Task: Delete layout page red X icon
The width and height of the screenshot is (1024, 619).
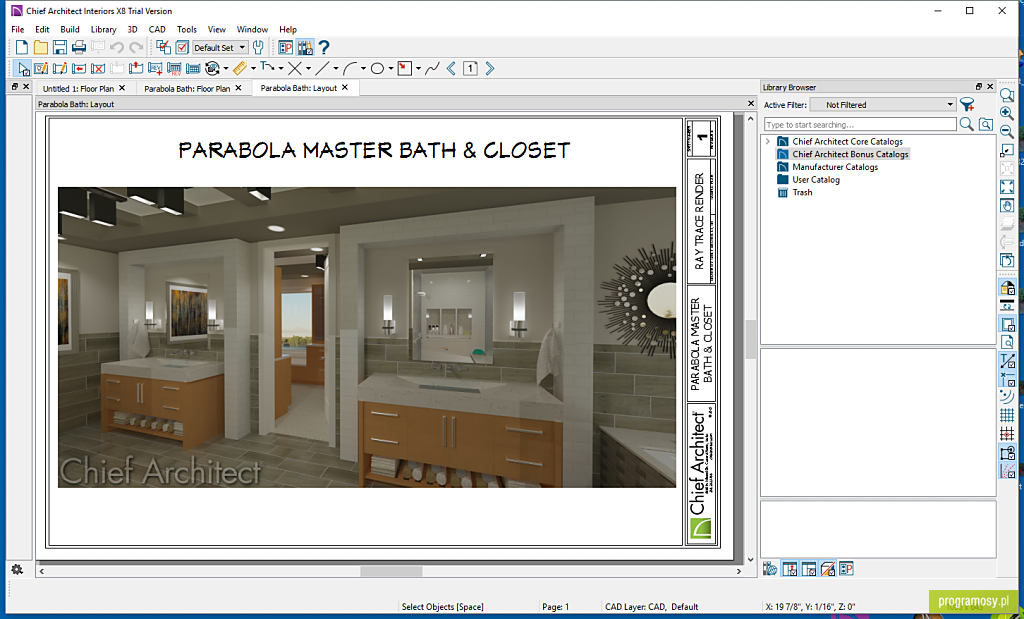Action: pyautogui.click(x=98, y=68)
